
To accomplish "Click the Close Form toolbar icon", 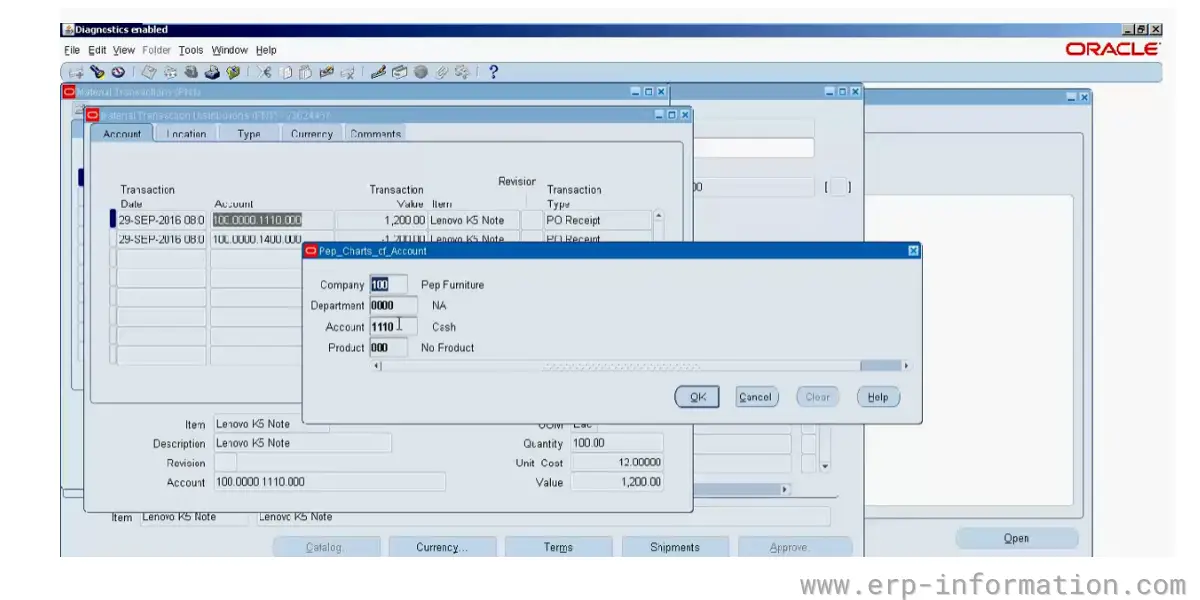I will pyautogui.click(x=233, y=72).
